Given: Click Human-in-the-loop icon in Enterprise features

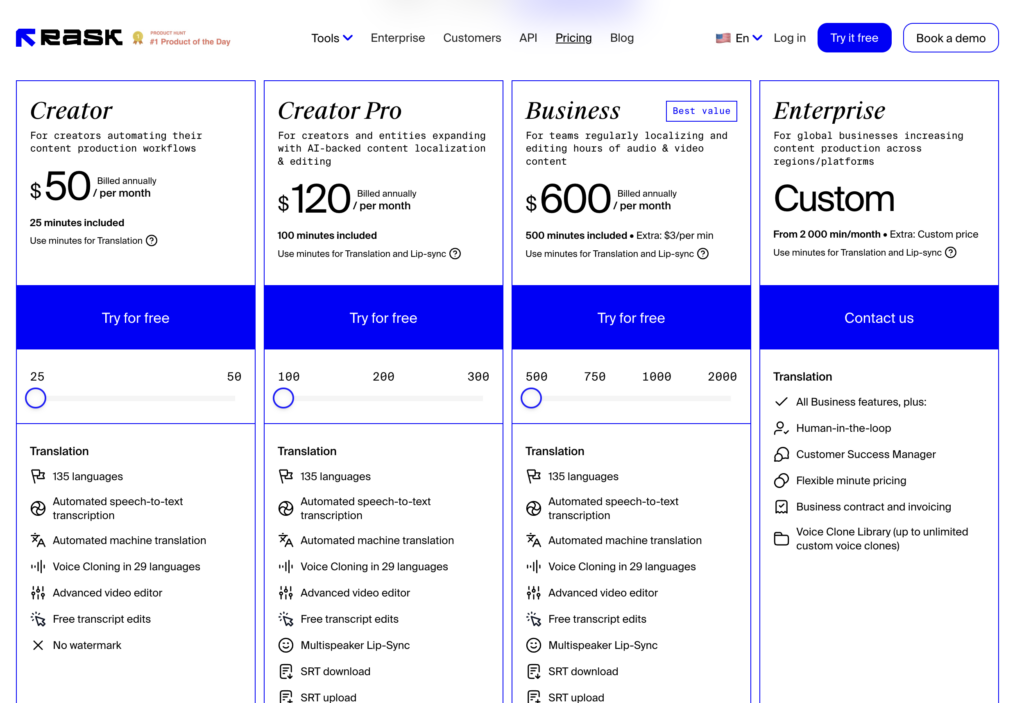Looking at the screenshot, I should (x=782, y=428).
